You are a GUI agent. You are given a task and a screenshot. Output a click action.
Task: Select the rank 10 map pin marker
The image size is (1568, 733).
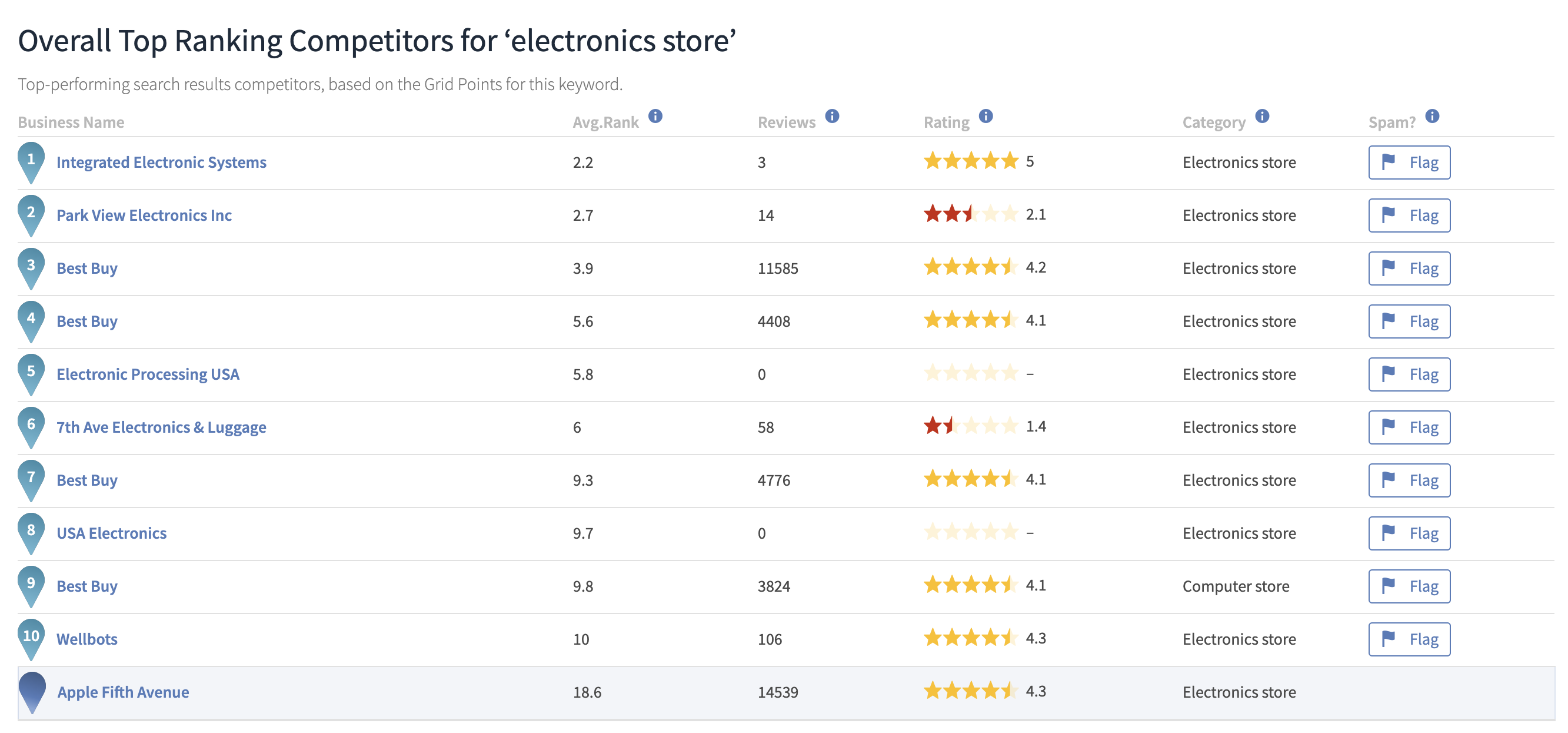point(31,640)
